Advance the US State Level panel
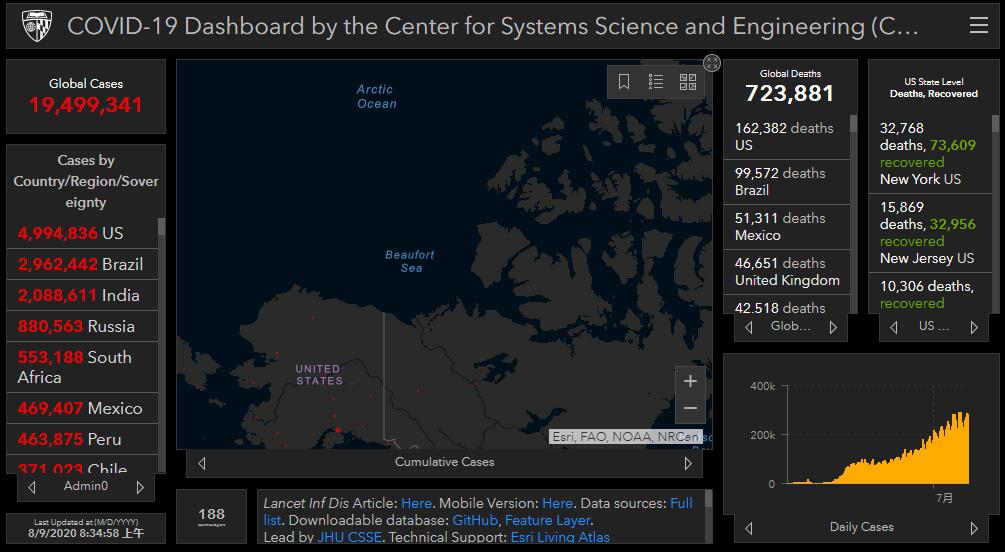 pos(974,327)
